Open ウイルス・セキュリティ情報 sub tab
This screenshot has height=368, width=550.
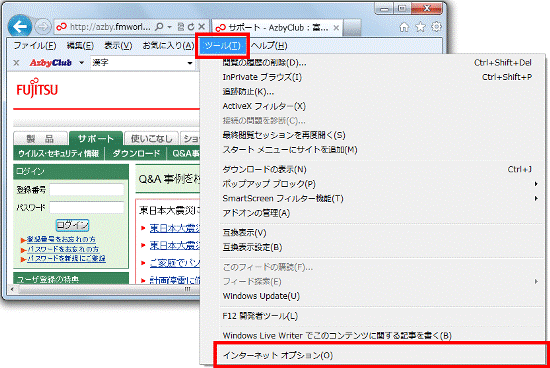(59, 154)
